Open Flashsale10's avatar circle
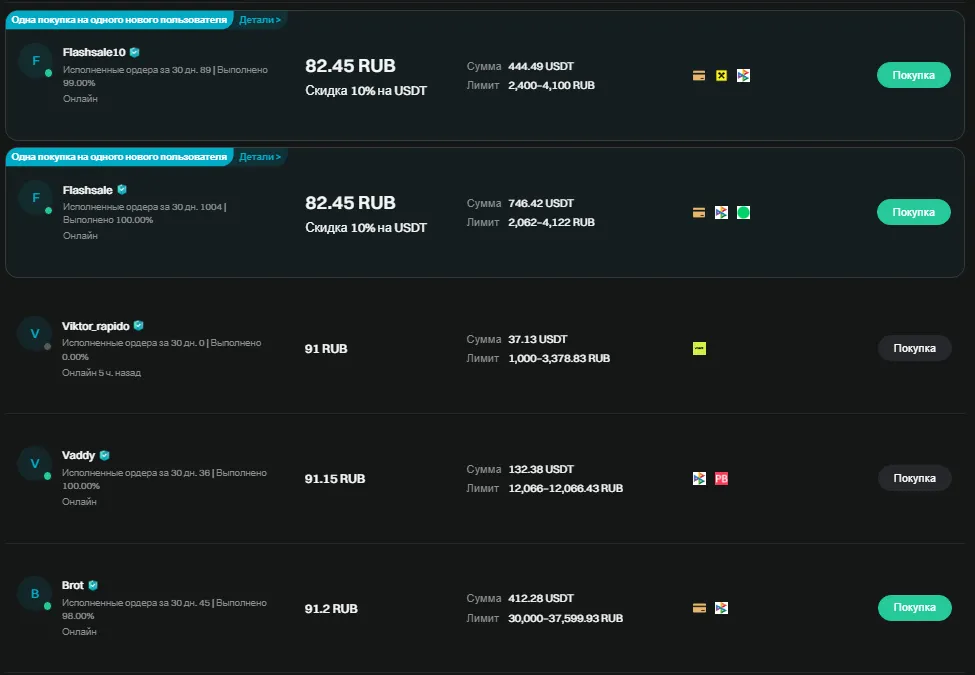975x675 pixels. [x=34, y=60]
